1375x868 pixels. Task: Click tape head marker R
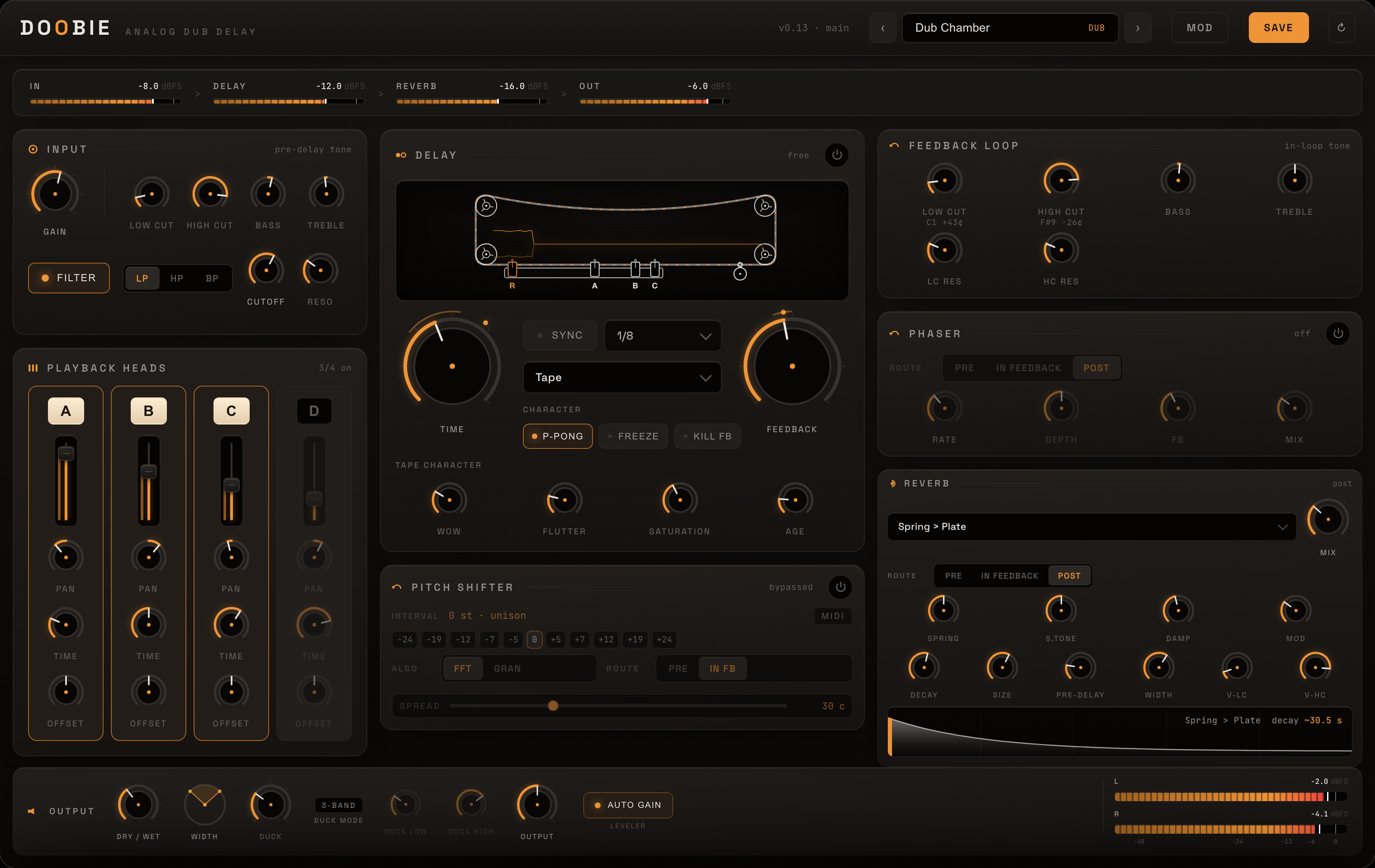pyautogui.click(x=512, y=269)
